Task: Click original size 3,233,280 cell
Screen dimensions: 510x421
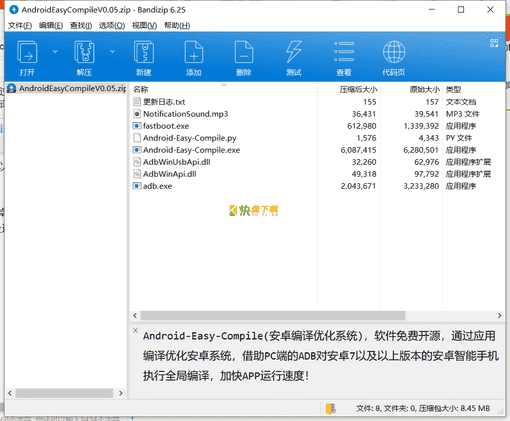Action: click(421, 186)
